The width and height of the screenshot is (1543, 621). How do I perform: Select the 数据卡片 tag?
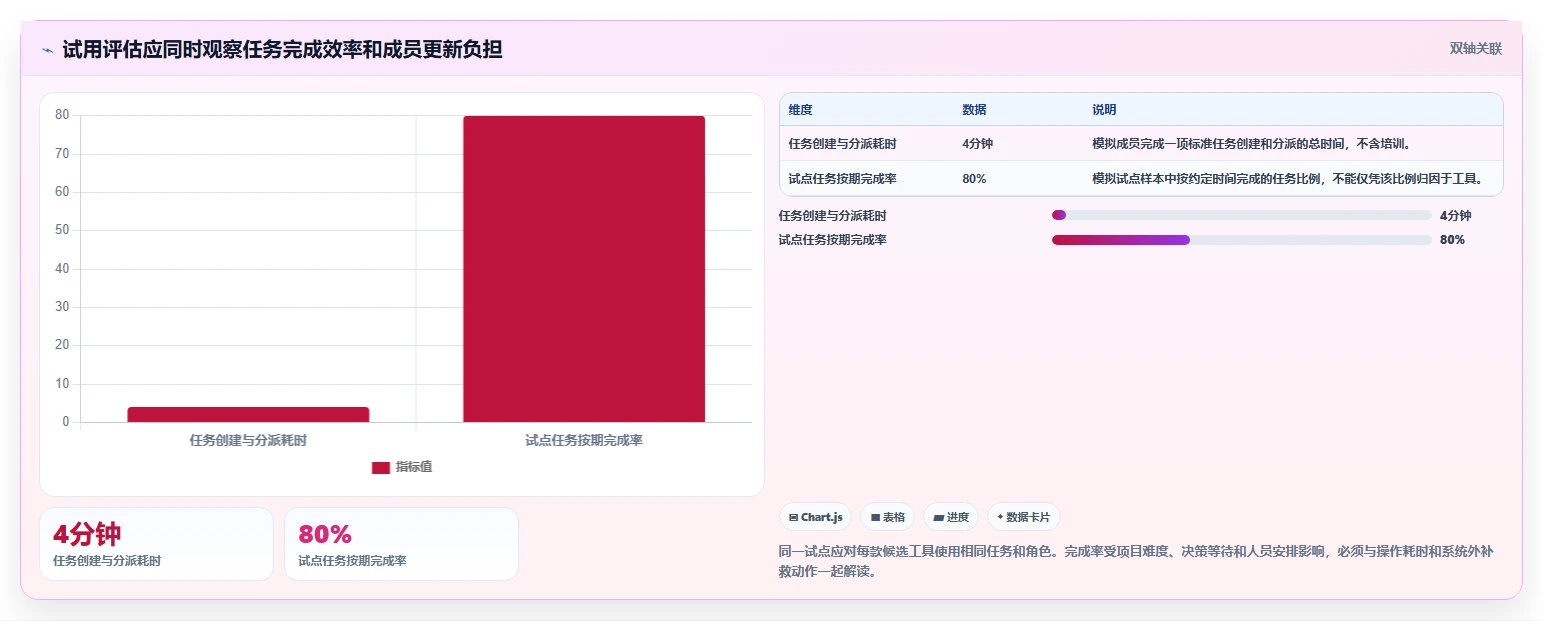coord(1023,517)
